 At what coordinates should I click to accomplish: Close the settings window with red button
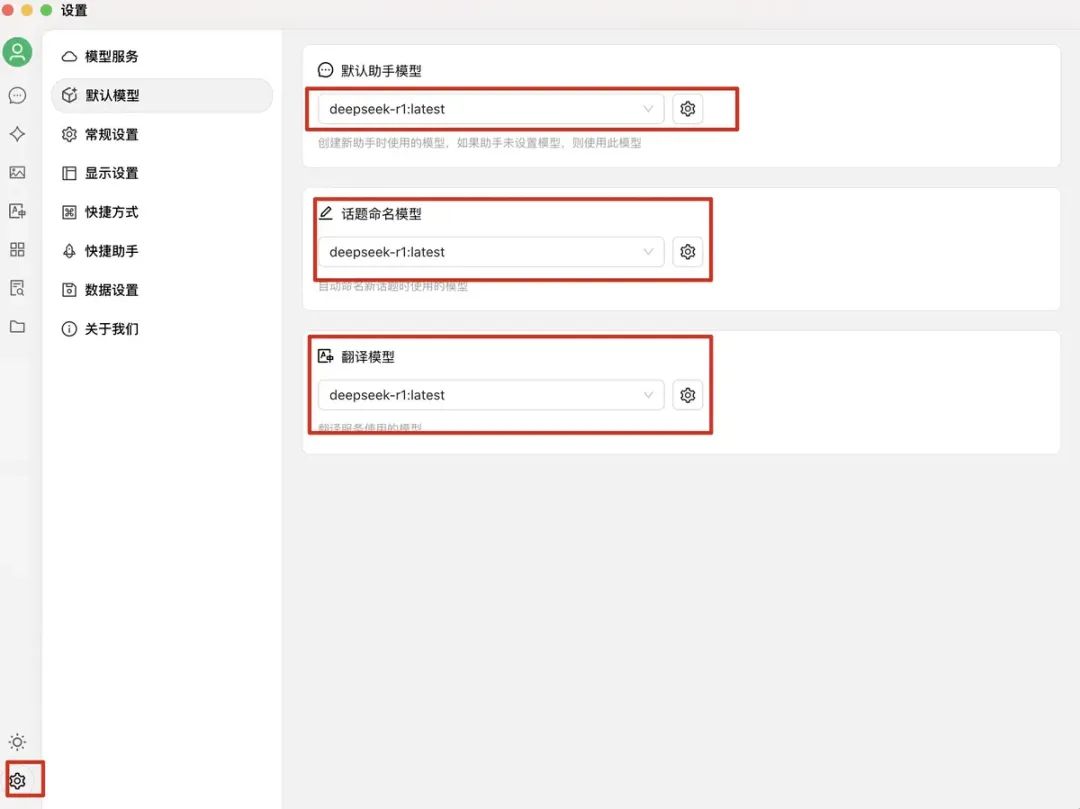pos(8,10)
